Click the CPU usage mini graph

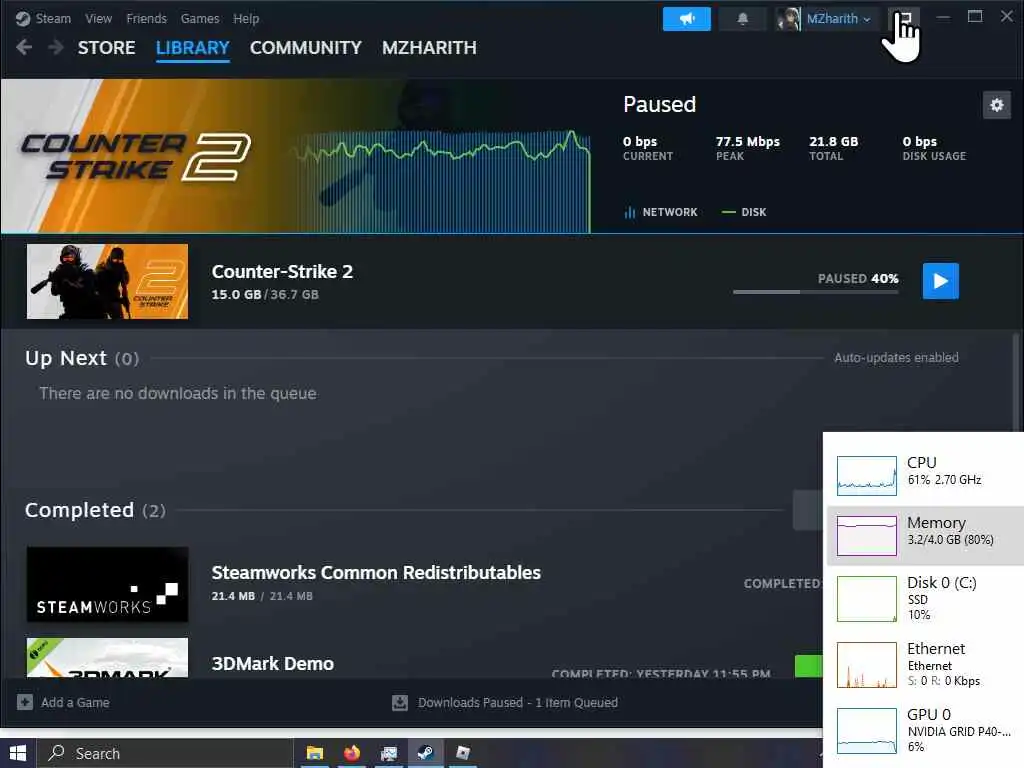tap(867, 475)
